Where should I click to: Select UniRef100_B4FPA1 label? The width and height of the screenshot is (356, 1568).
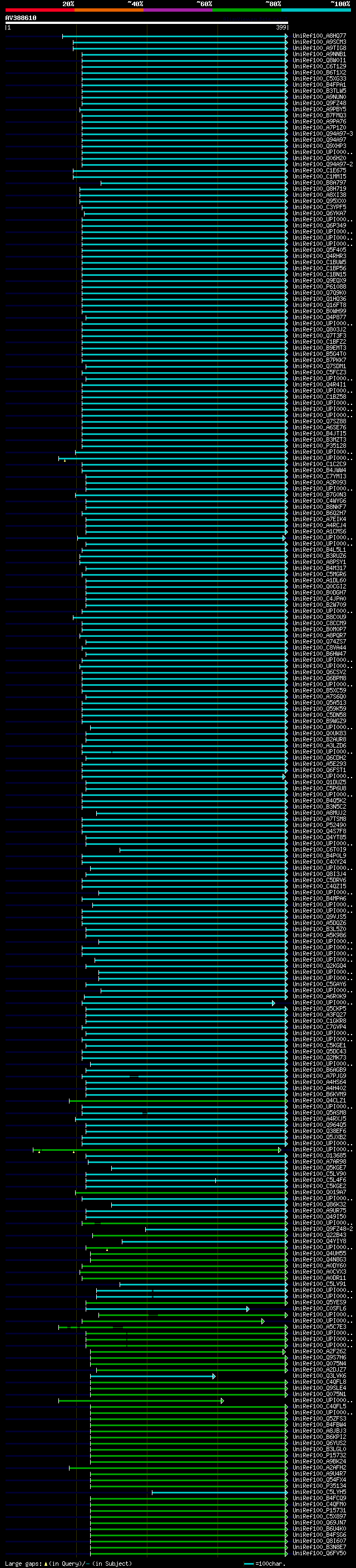coord(319,85)
